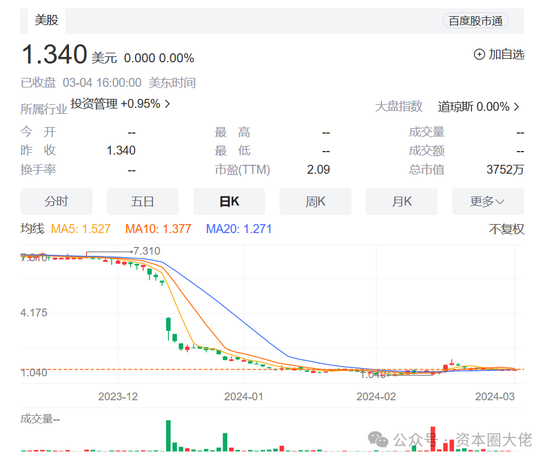Click the 4.175 price axis label
The width and height of the screenshot is (550, 462).
point(34,313)
